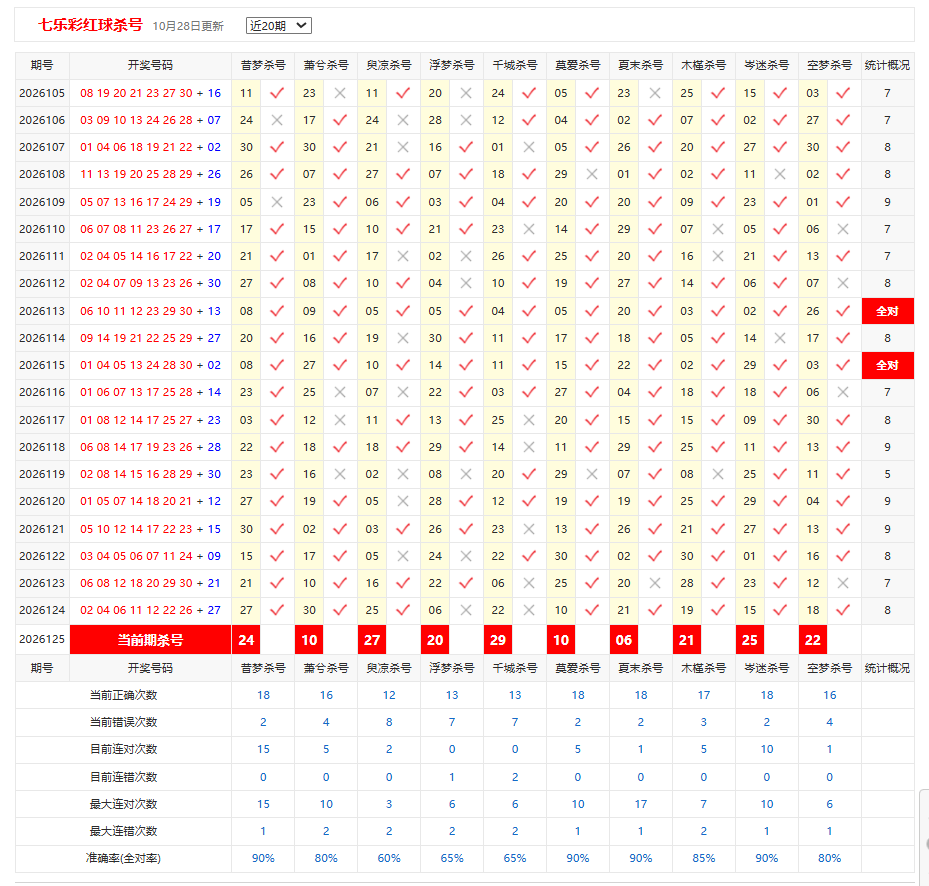
Task: Click issue number 2026125
Action: pos(42,639)
